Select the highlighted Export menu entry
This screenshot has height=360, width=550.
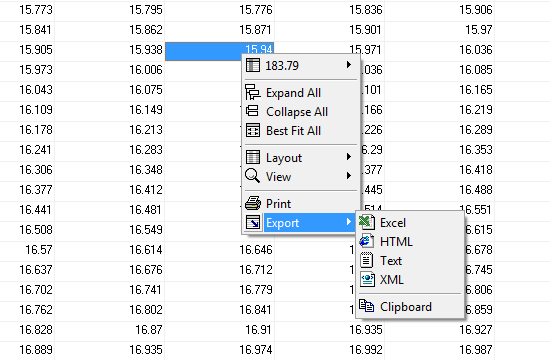(x=301, y=222)
